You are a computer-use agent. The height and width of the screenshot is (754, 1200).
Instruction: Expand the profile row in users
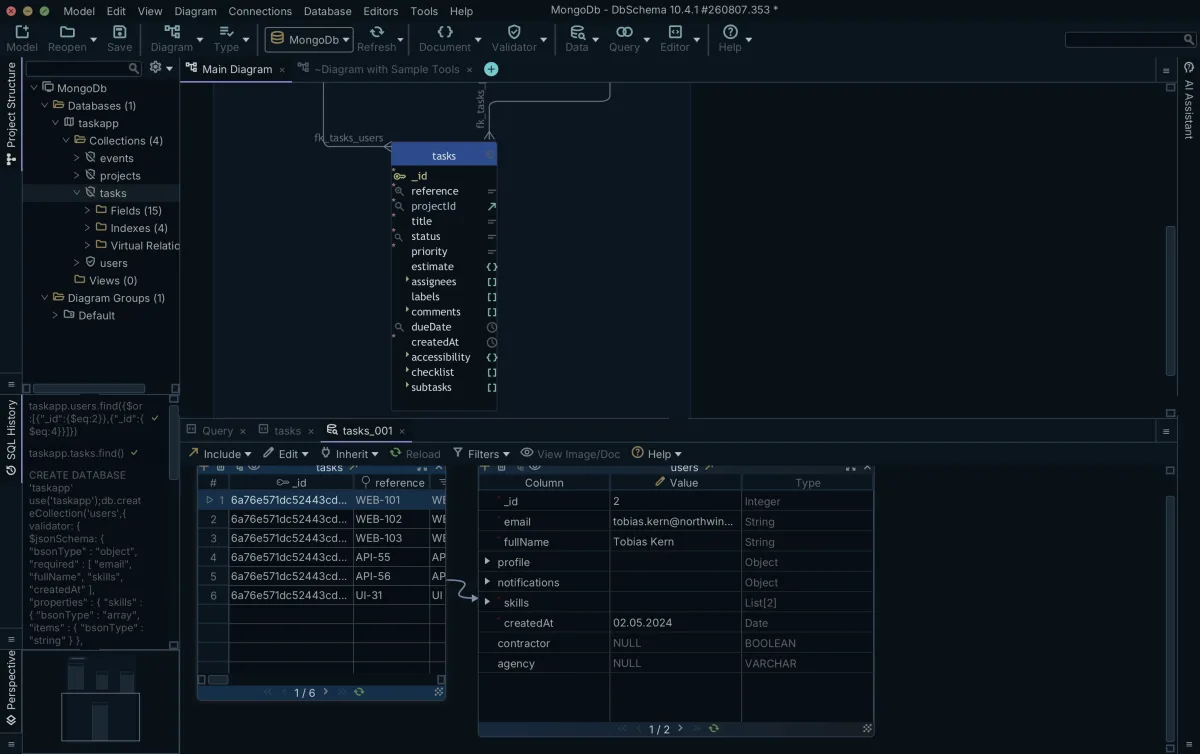tap(487, 562)
